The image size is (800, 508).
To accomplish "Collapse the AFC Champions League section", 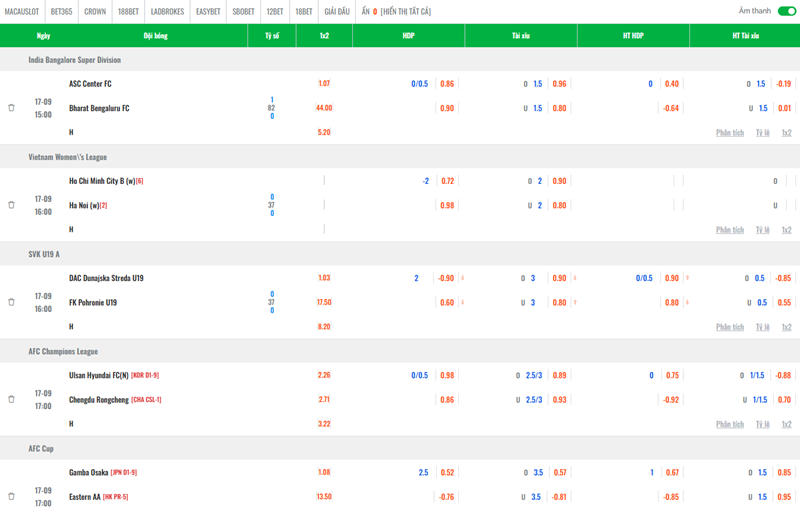I will pos(63,351).
